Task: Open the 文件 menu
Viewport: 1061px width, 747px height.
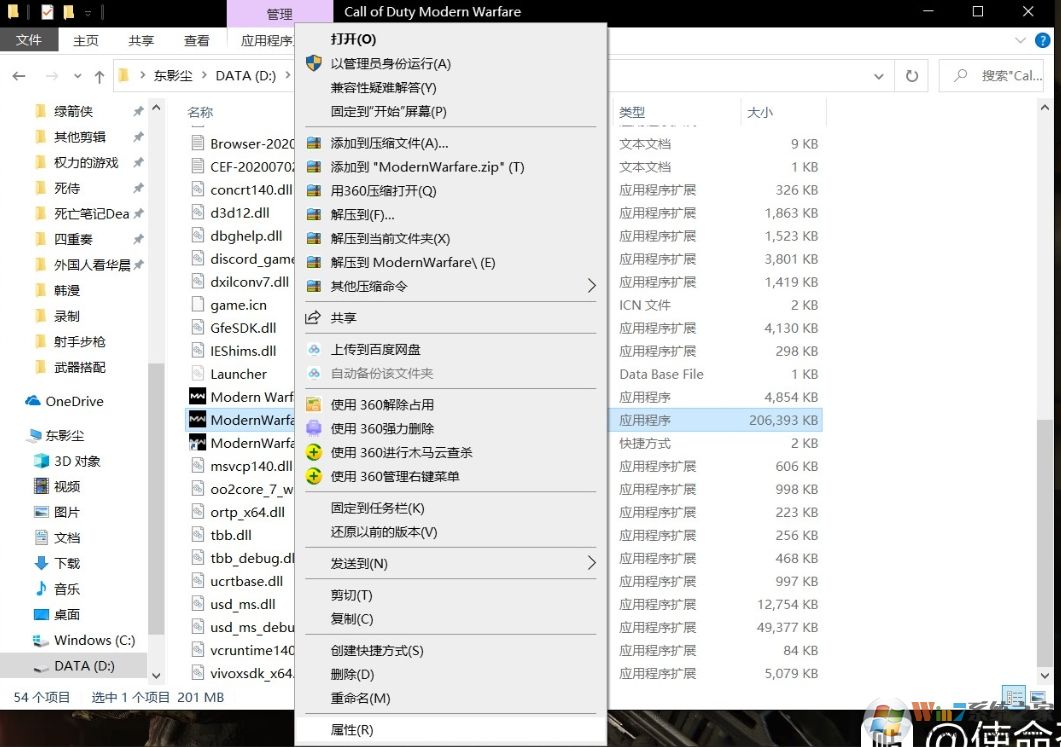Action: (30, 40)
